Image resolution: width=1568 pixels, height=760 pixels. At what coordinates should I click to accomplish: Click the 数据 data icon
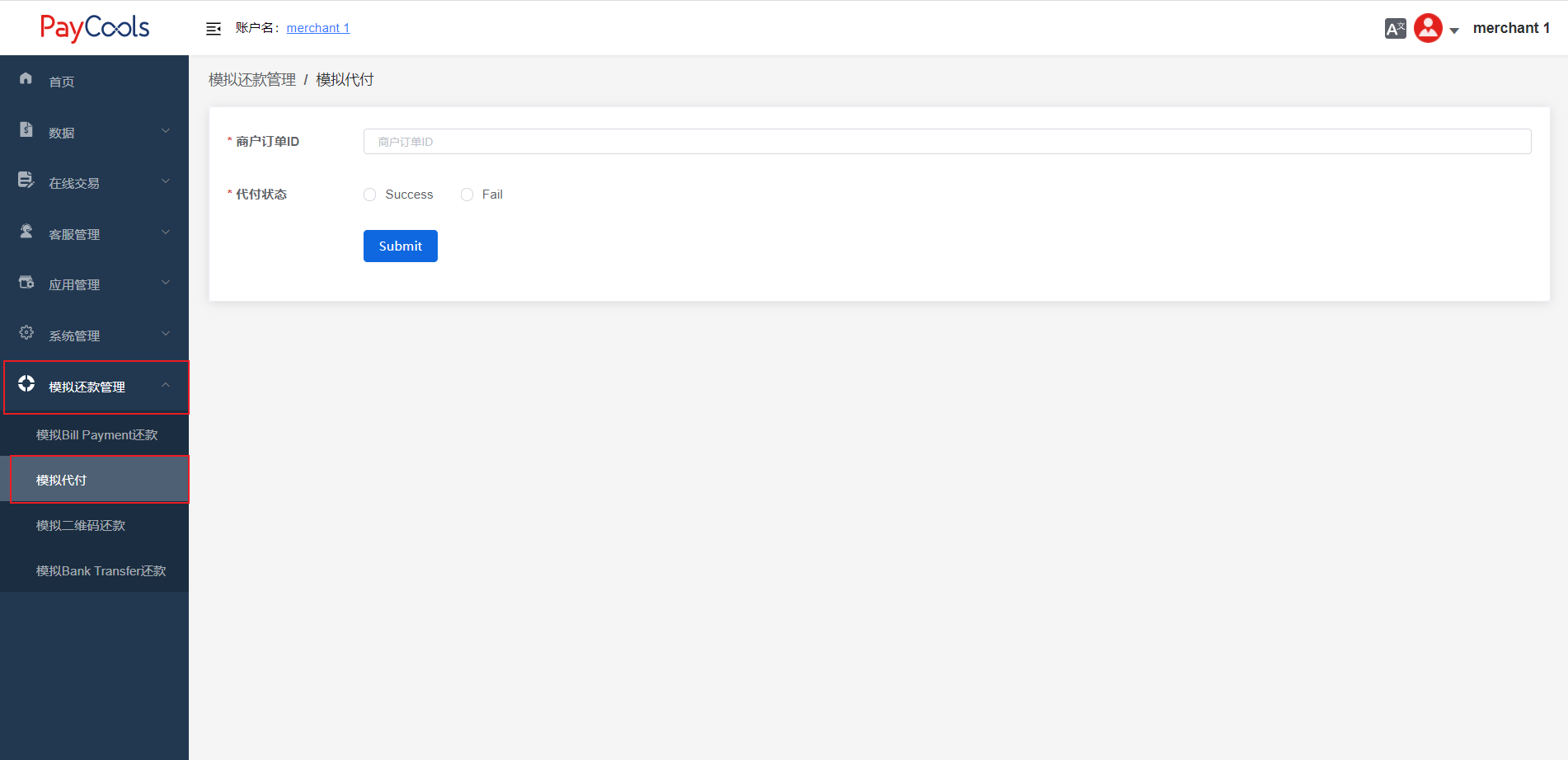tap(26, 129)
